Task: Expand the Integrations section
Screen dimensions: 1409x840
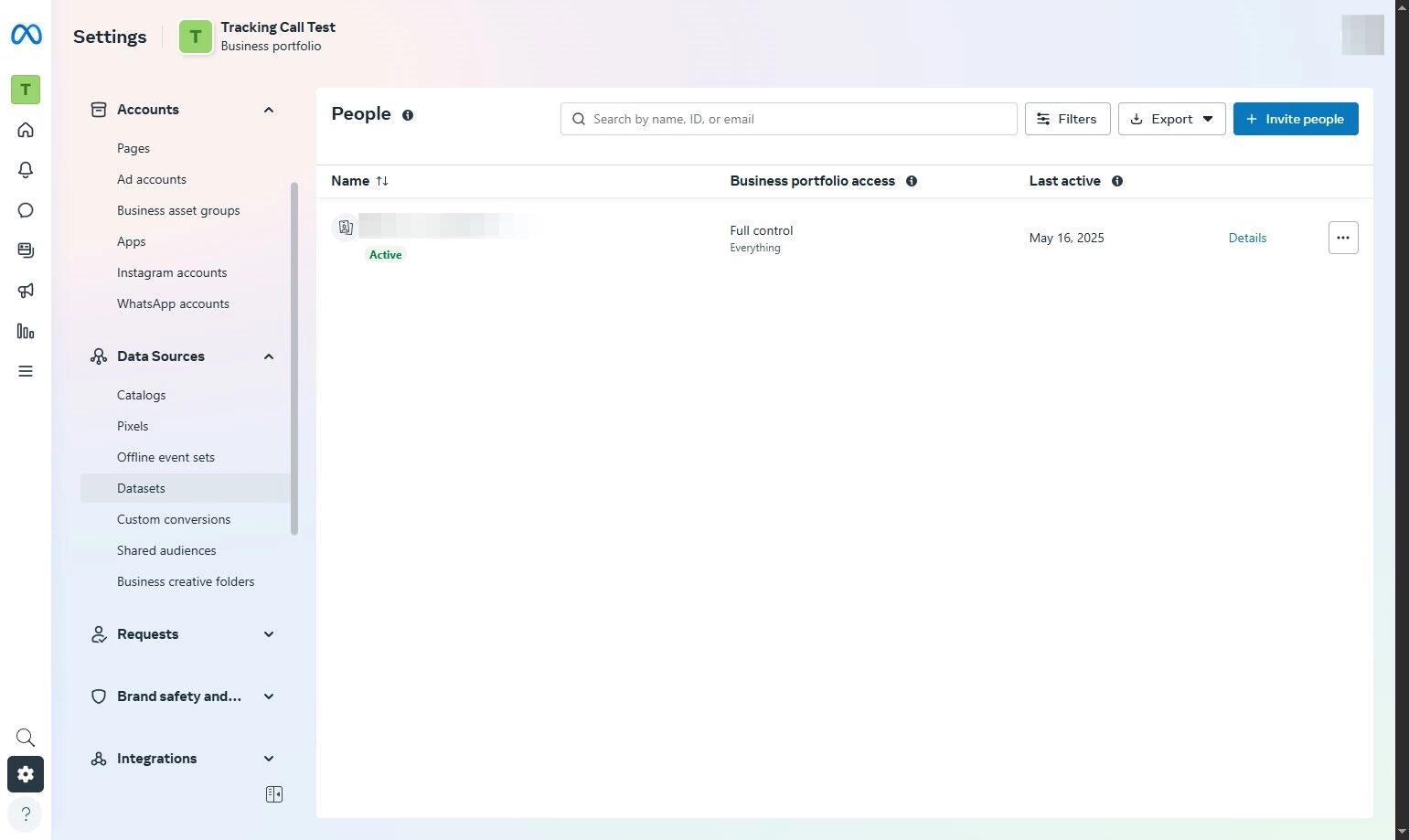Action: 269,759
